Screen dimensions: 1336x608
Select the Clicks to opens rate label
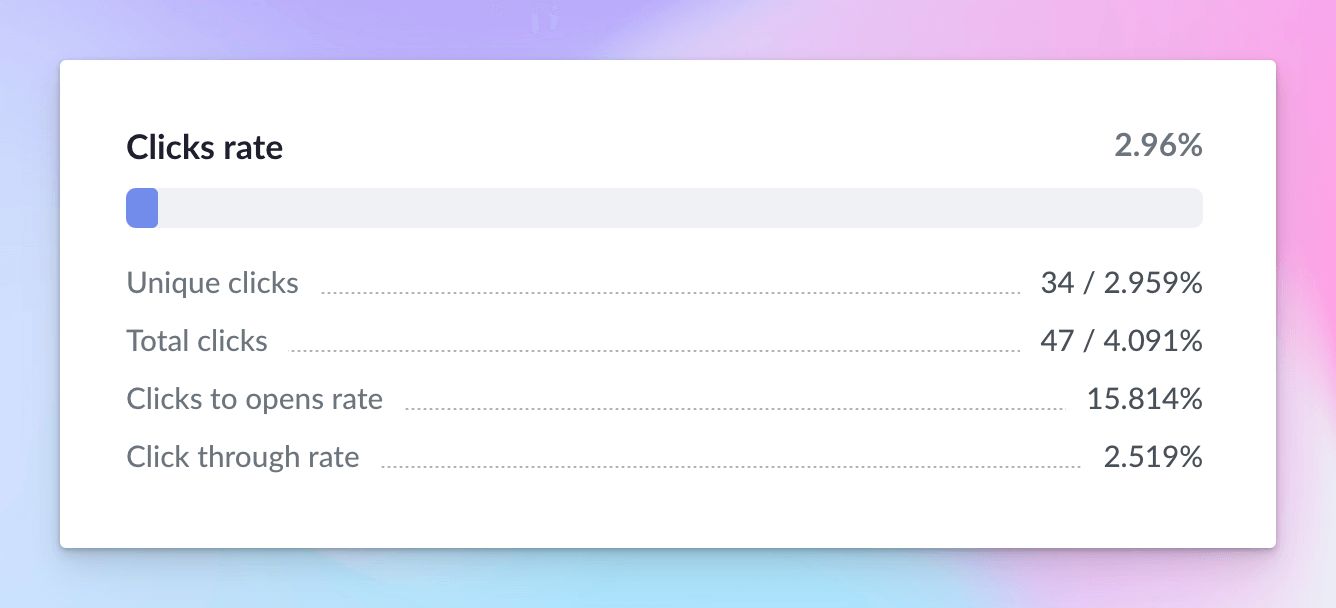tap(254, 399)
